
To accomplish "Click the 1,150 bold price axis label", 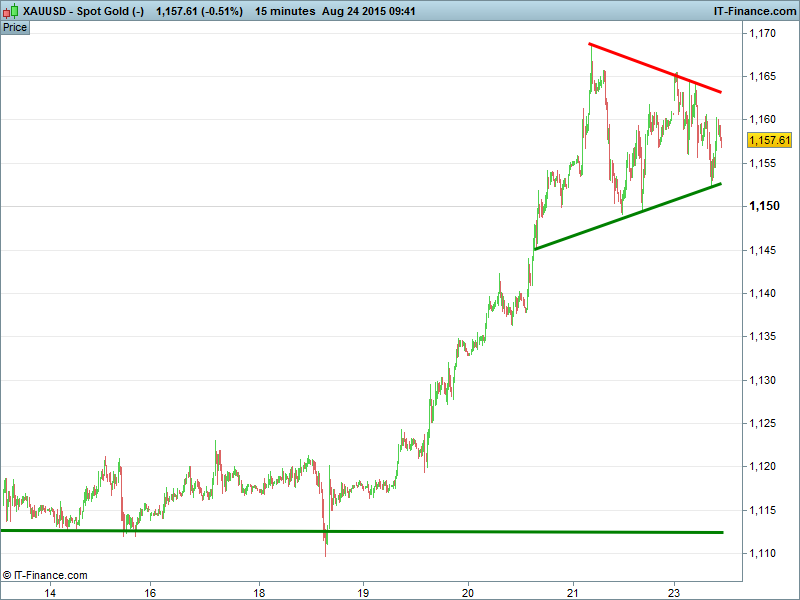I will coord(765,206).
